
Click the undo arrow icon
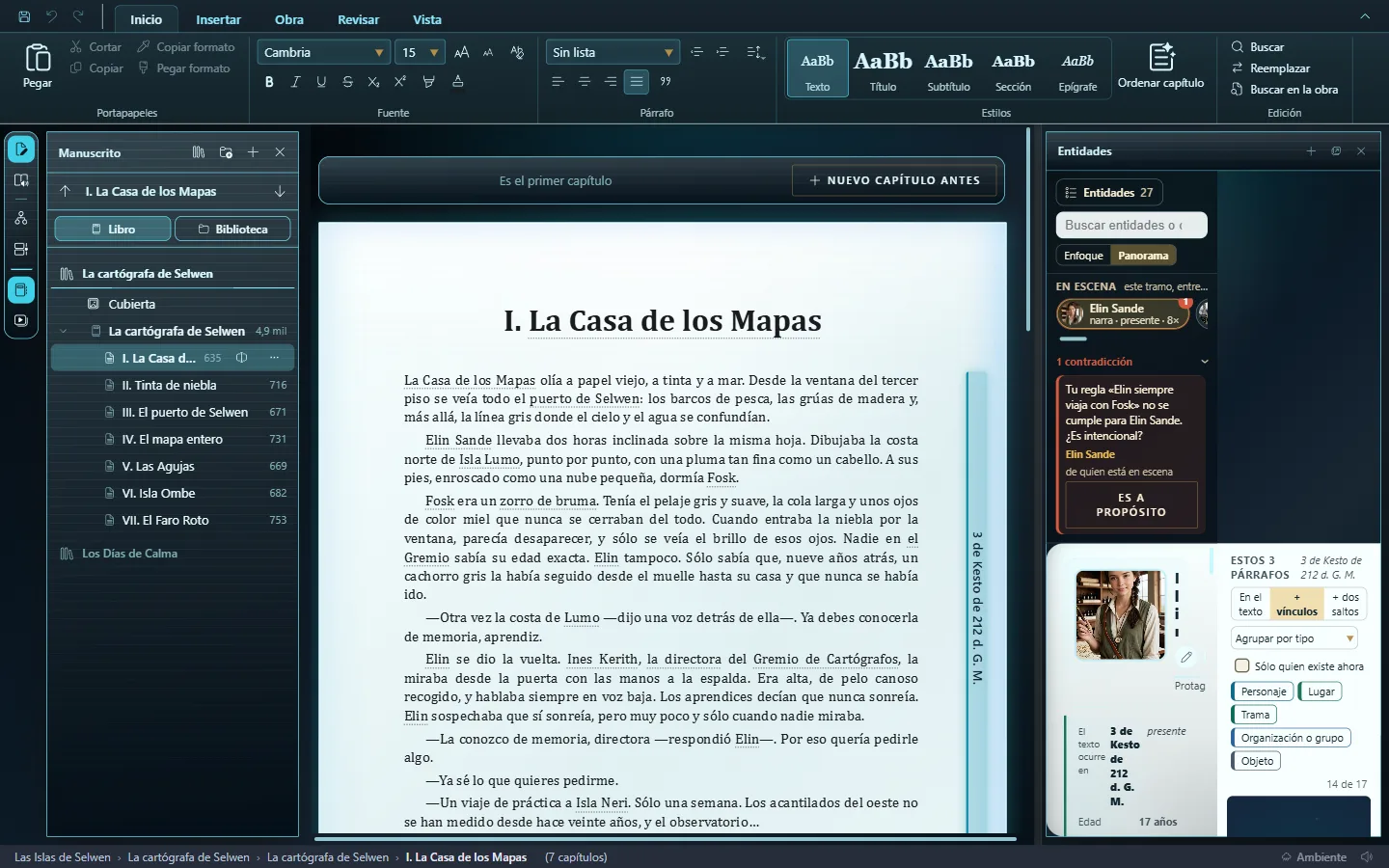point(51,16)
